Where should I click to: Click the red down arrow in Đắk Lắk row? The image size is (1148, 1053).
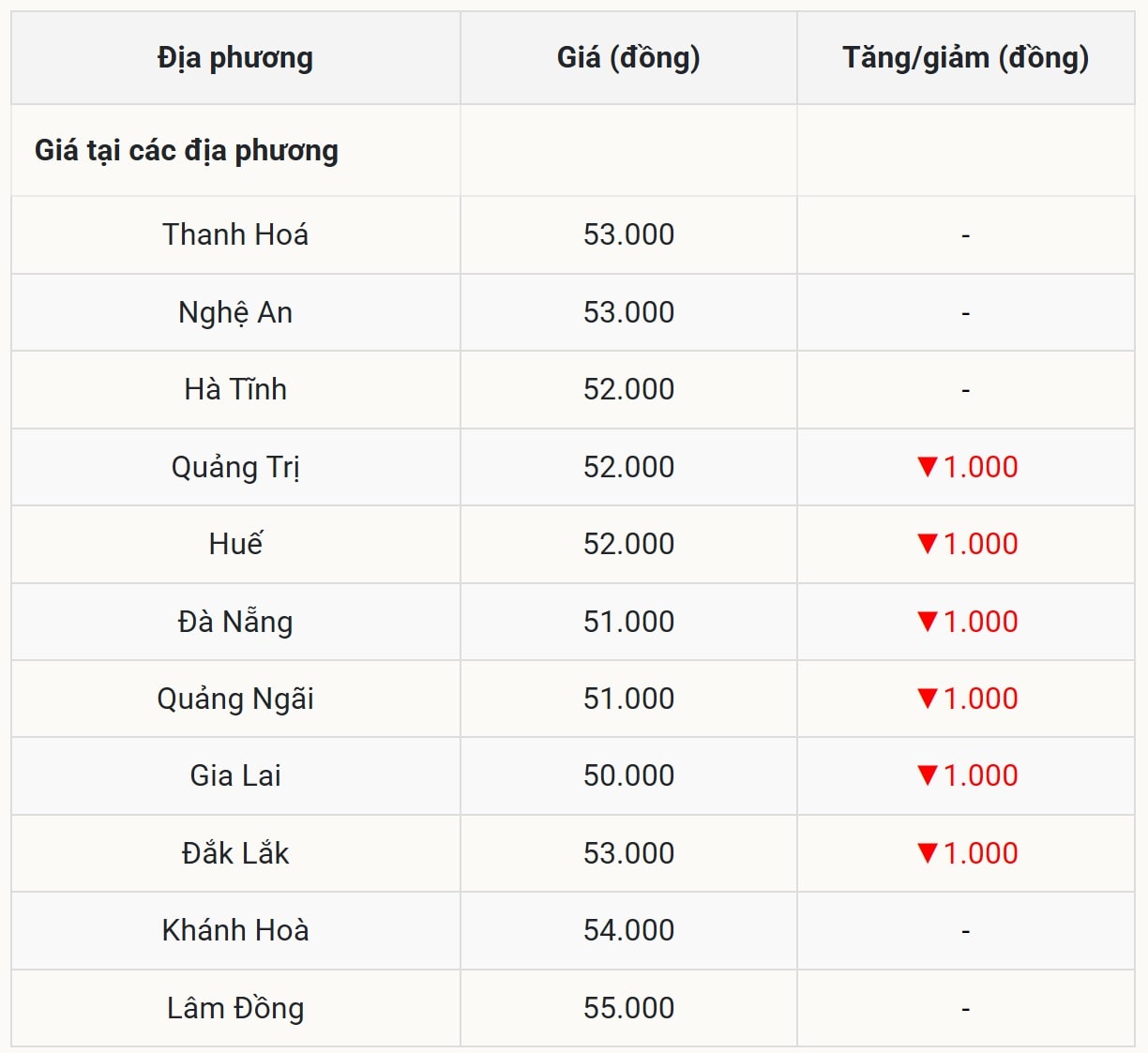928,852
